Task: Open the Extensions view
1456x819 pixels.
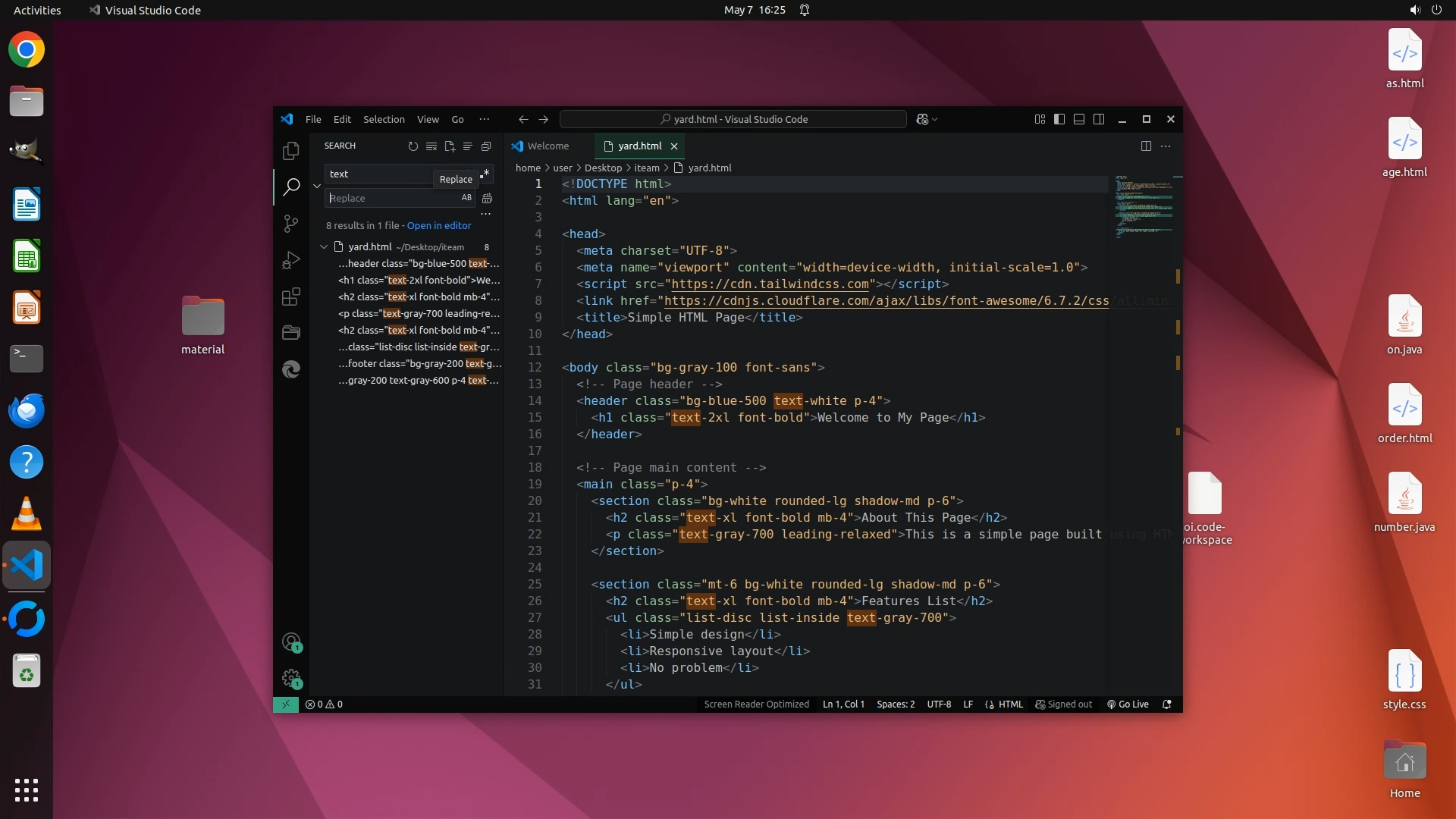Action: pyautogui.click(x=291, y=297)
